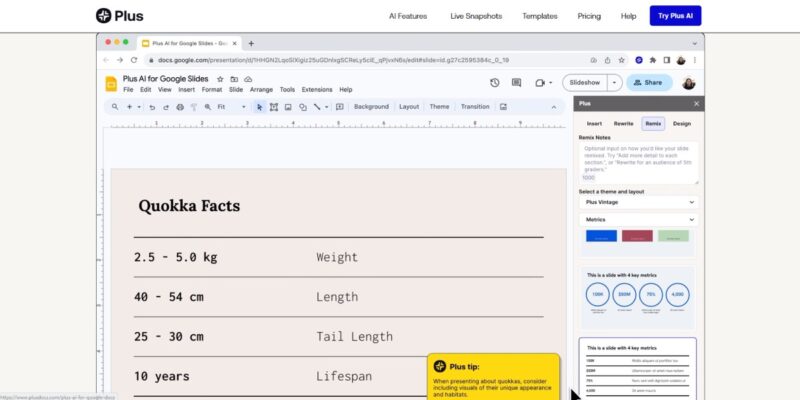The width and height of the screenshot is (800, 400).
Task: Open the Format menu
Action: tap(212, 90)
